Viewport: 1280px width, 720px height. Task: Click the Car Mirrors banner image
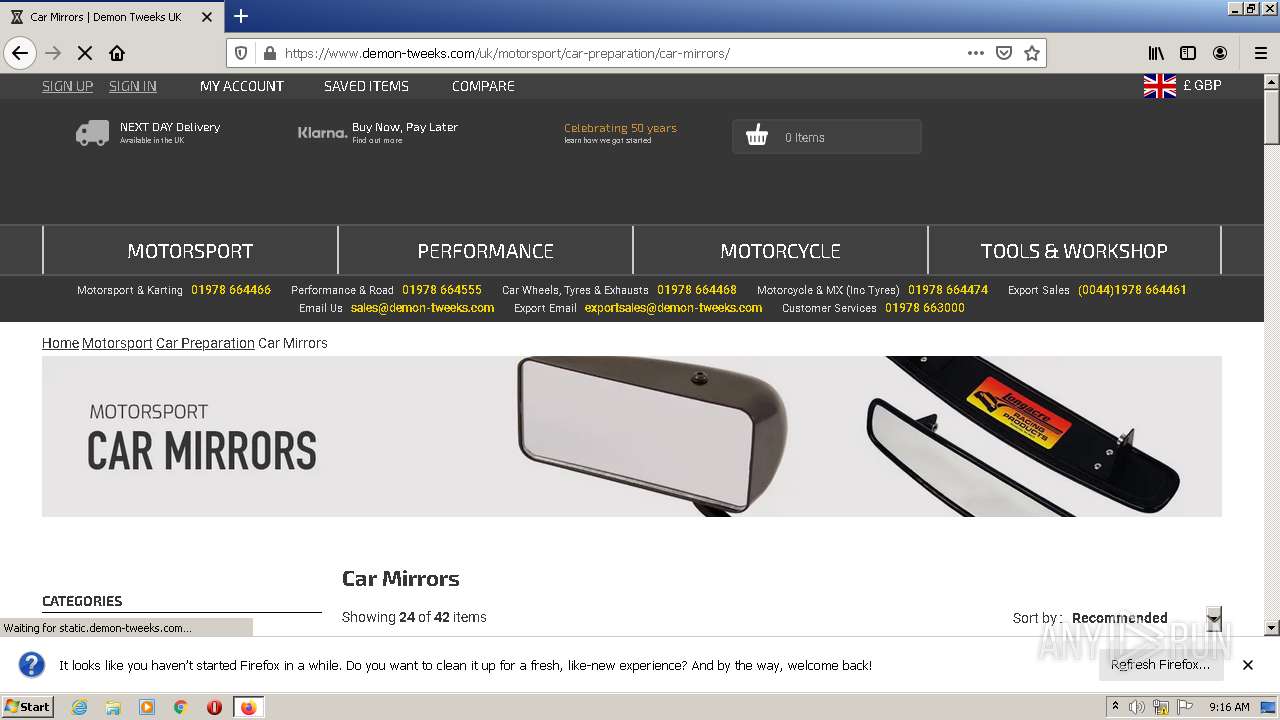coord(632,437)
